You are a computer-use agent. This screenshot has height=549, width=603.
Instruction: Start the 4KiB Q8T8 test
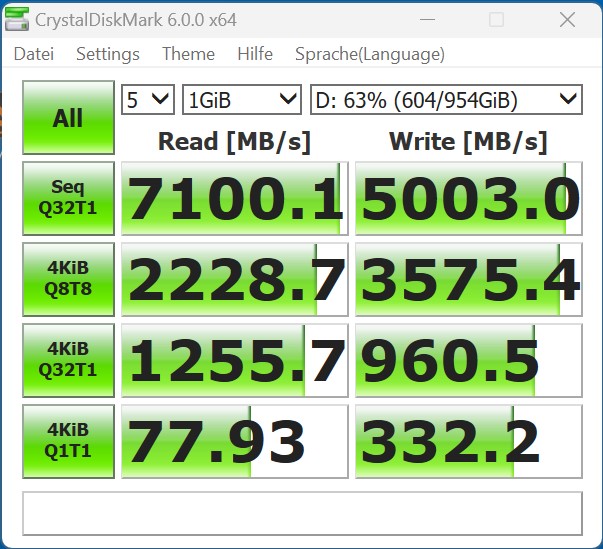click(x=68, y=279)
